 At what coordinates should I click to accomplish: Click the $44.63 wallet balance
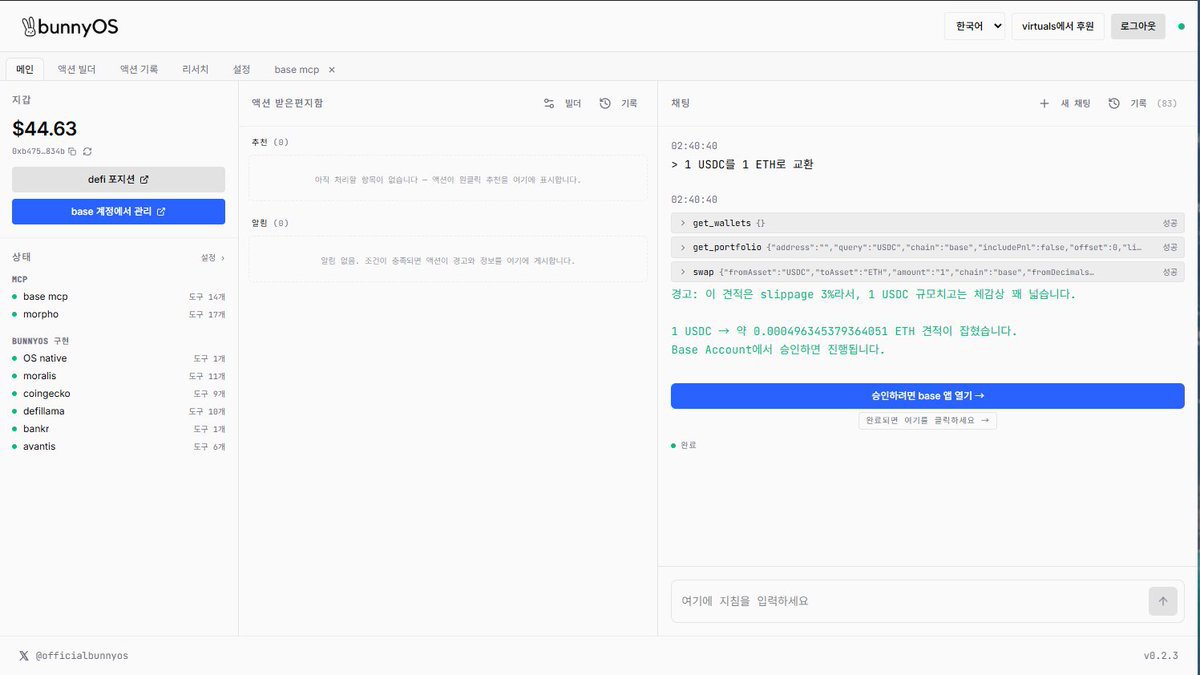coord(44,129)
